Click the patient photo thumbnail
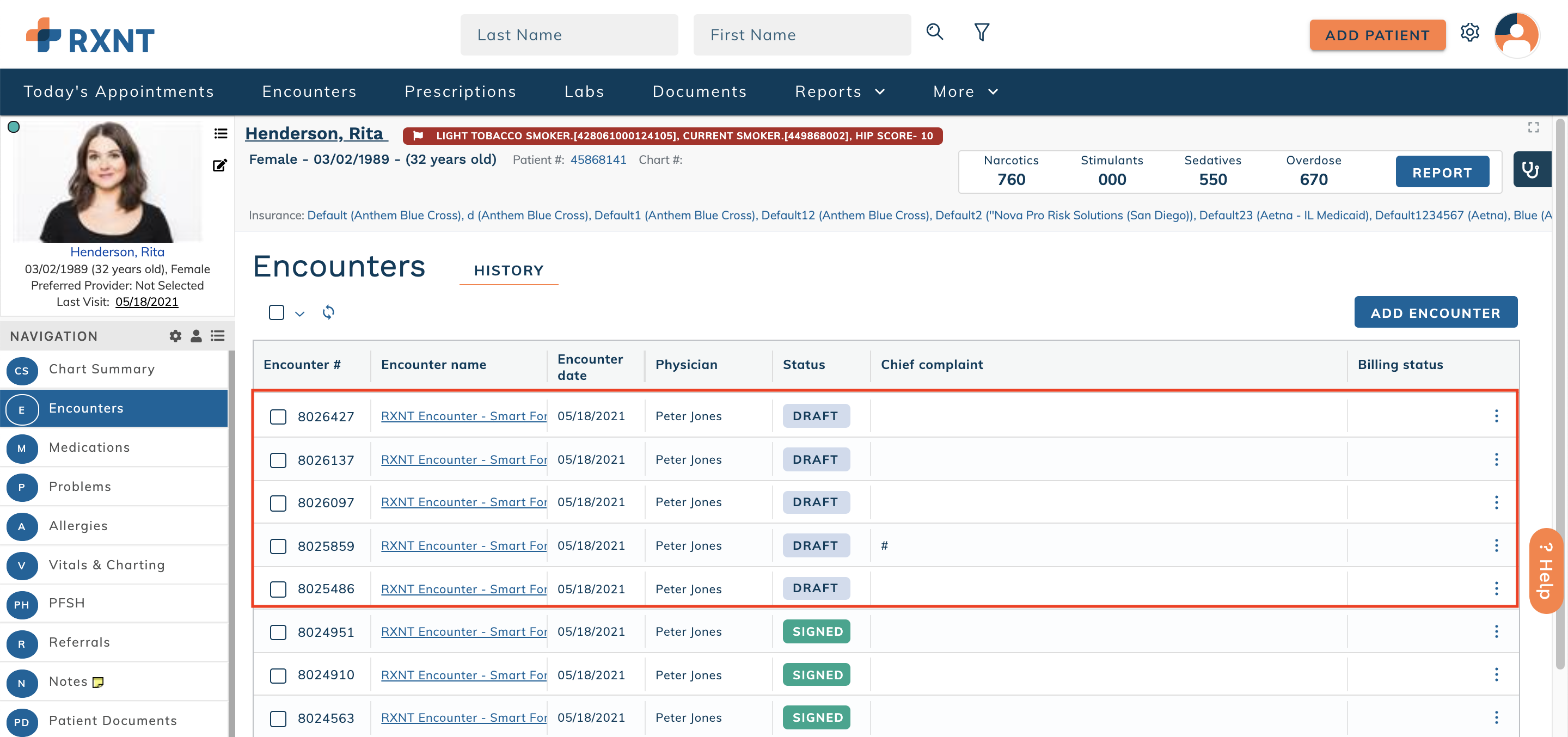 [107, 181]
